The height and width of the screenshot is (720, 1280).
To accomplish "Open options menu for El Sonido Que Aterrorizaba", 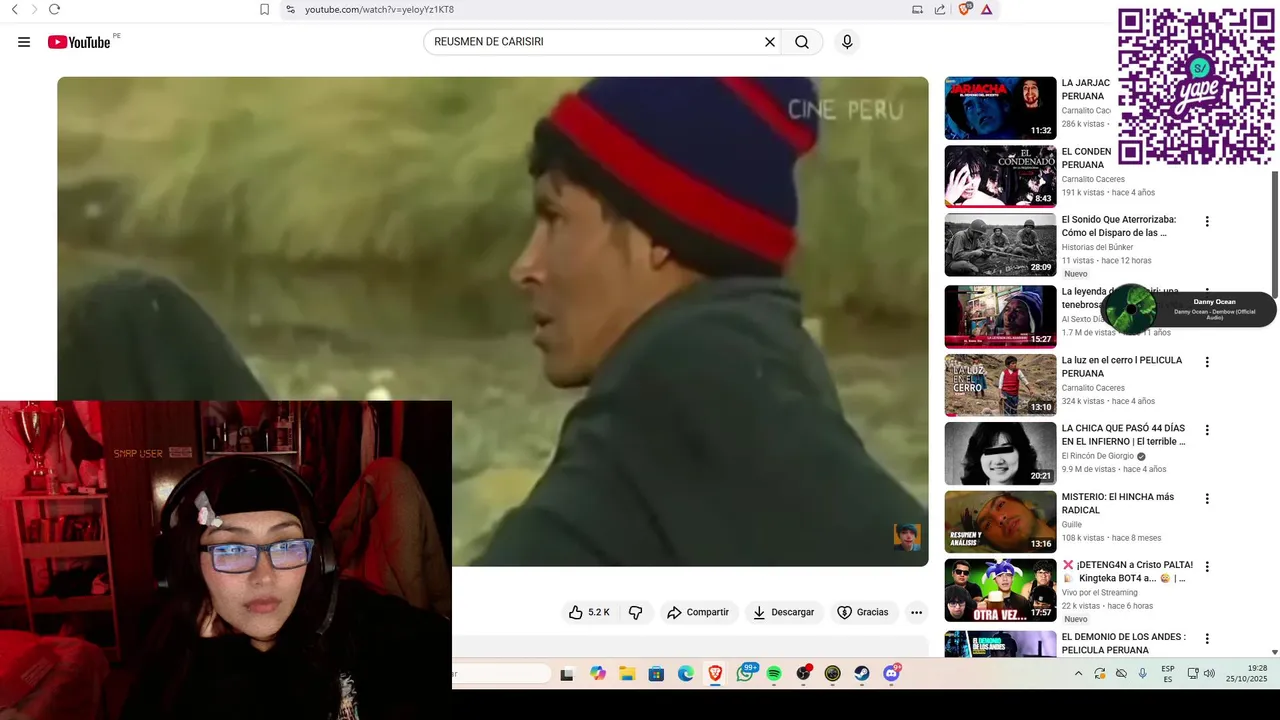I will pos(1207,222).
